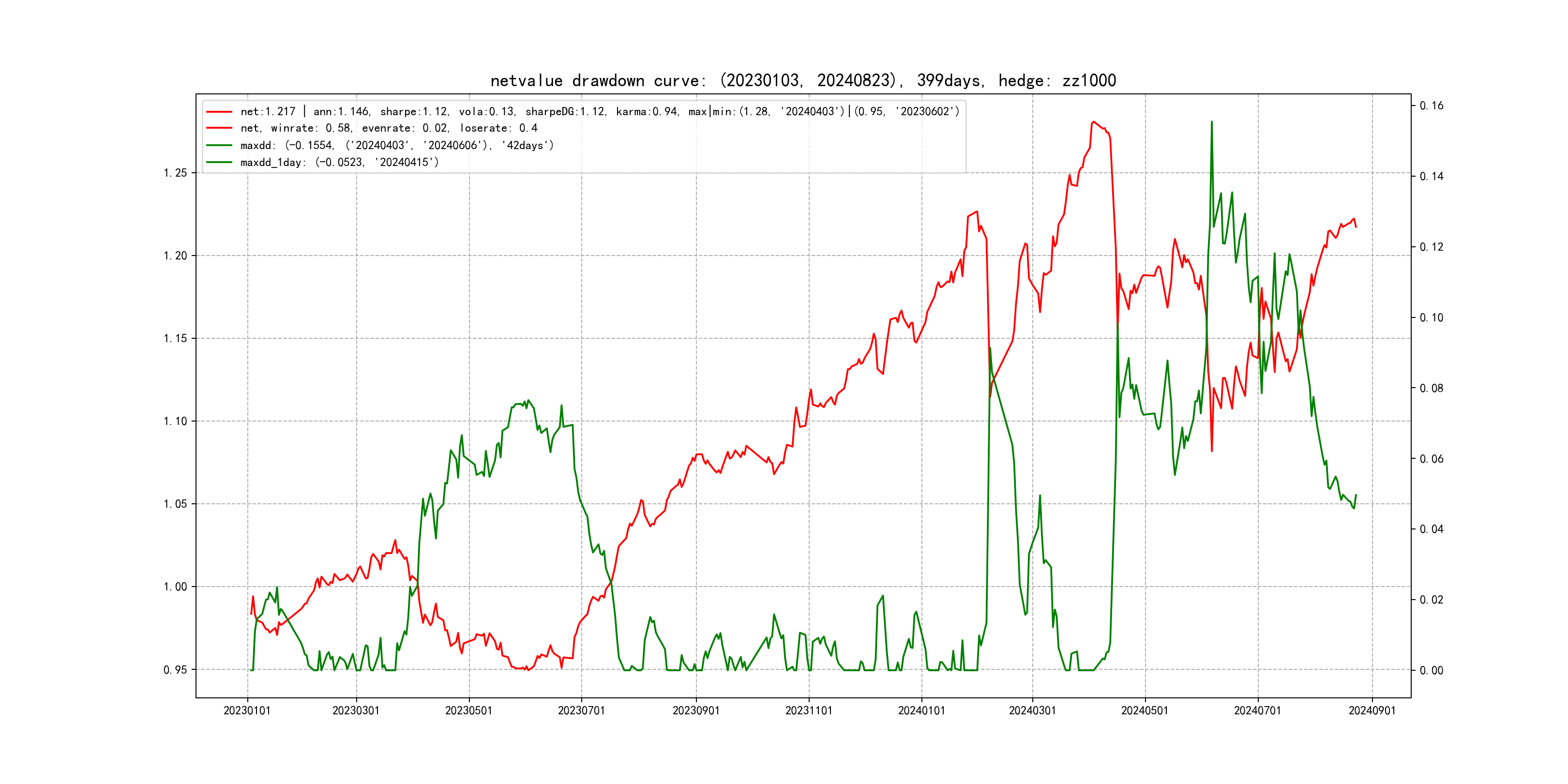Click the 0.00 right axis tick label

tap(1432, 671)
